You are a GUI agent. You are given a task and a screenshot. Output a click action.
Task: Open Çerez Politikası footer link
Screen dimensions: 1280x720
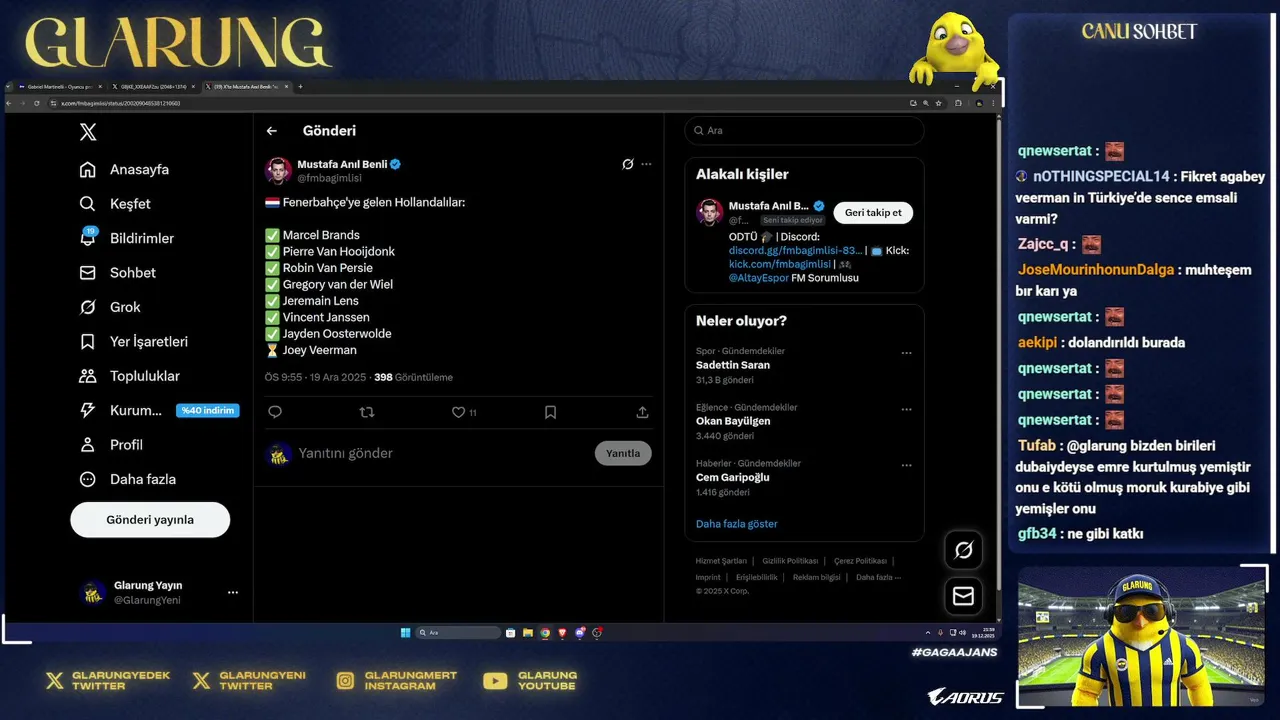point(860,561)
